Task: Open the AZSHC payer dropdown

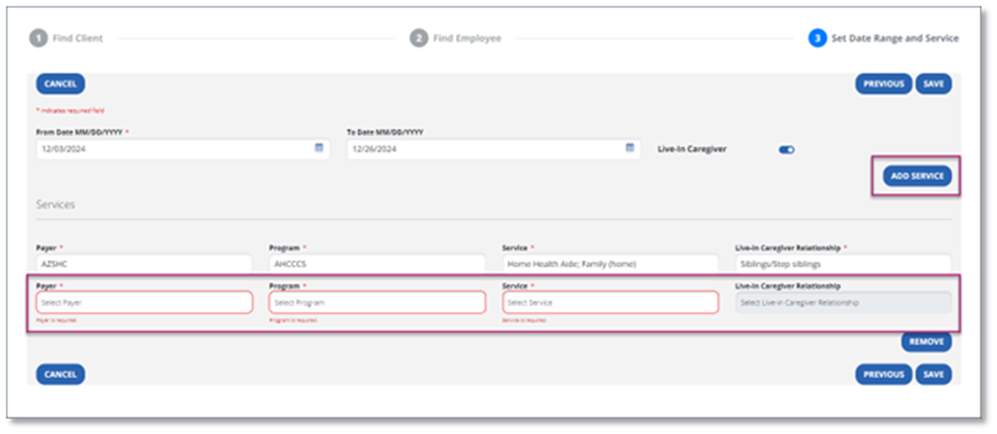Action: tap(144, 264)
